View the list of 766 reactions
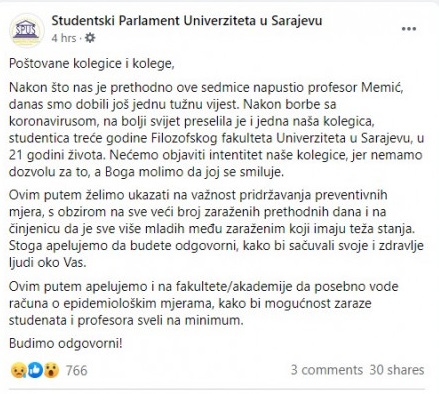Viewport: 439px width, 394px height. tap(76, 370)
